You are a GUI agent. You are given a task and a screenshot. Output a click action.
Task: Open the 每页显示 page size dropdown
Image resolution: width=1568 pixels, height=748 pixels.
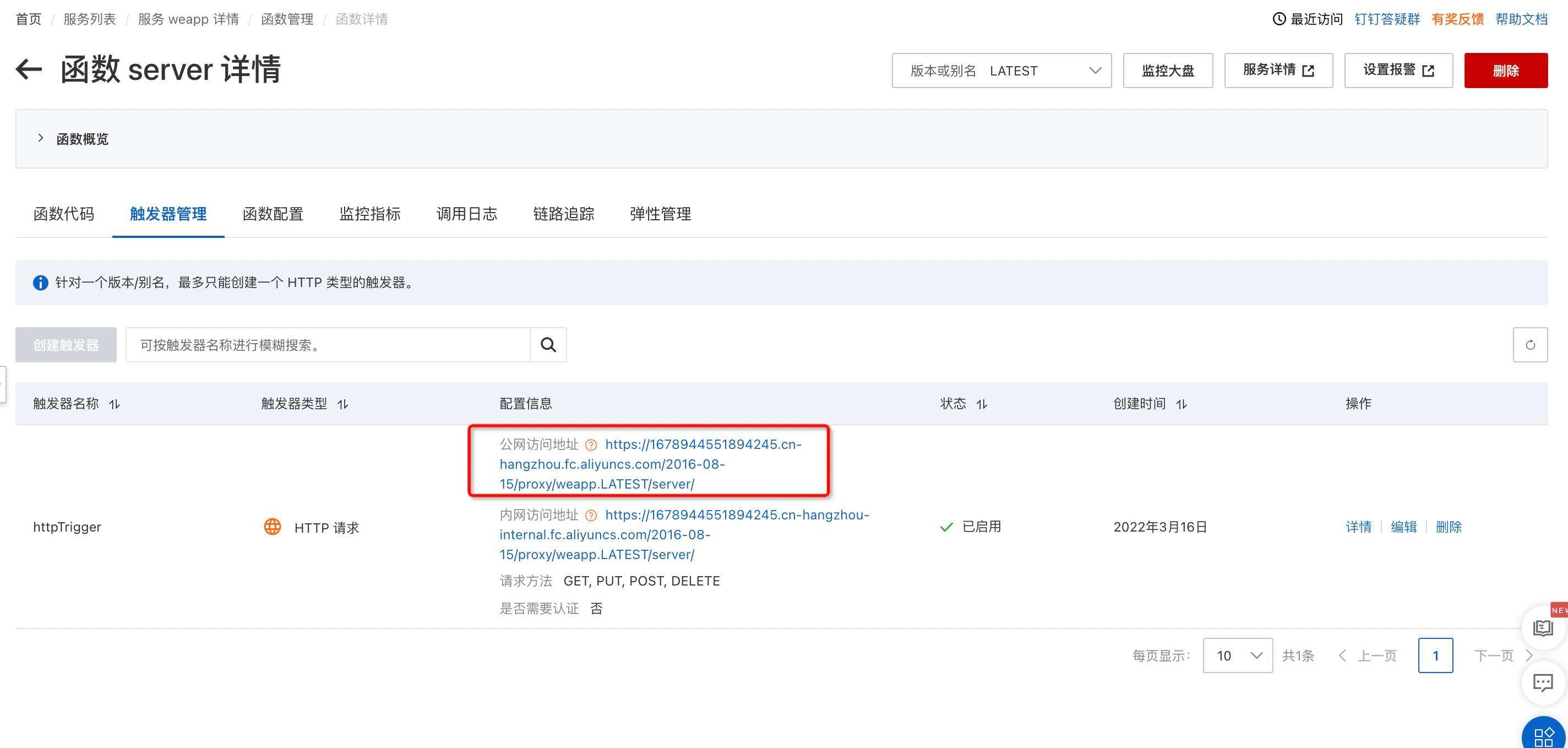1237,655
